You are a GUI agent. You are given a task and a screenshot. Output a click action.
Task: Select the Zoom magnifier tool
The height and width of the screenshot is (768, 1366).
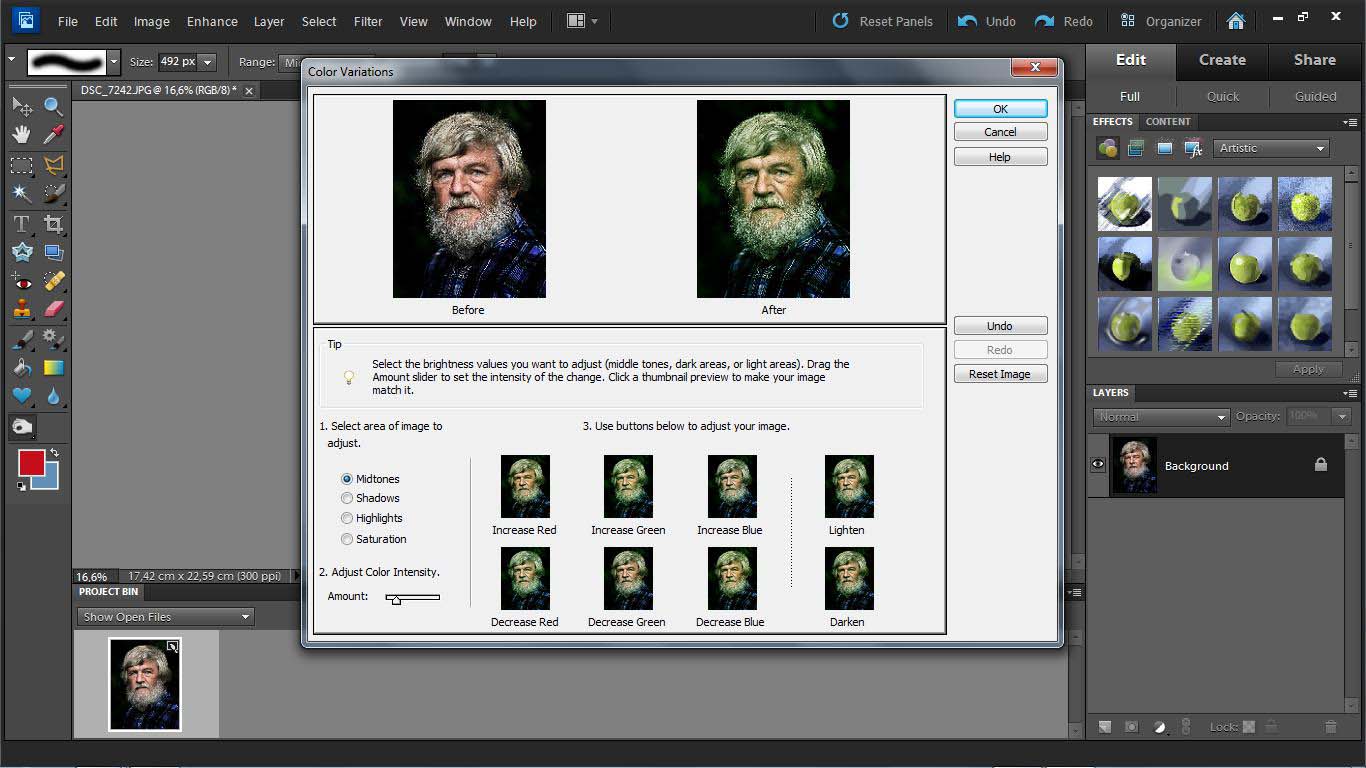[x=53, y=105]
